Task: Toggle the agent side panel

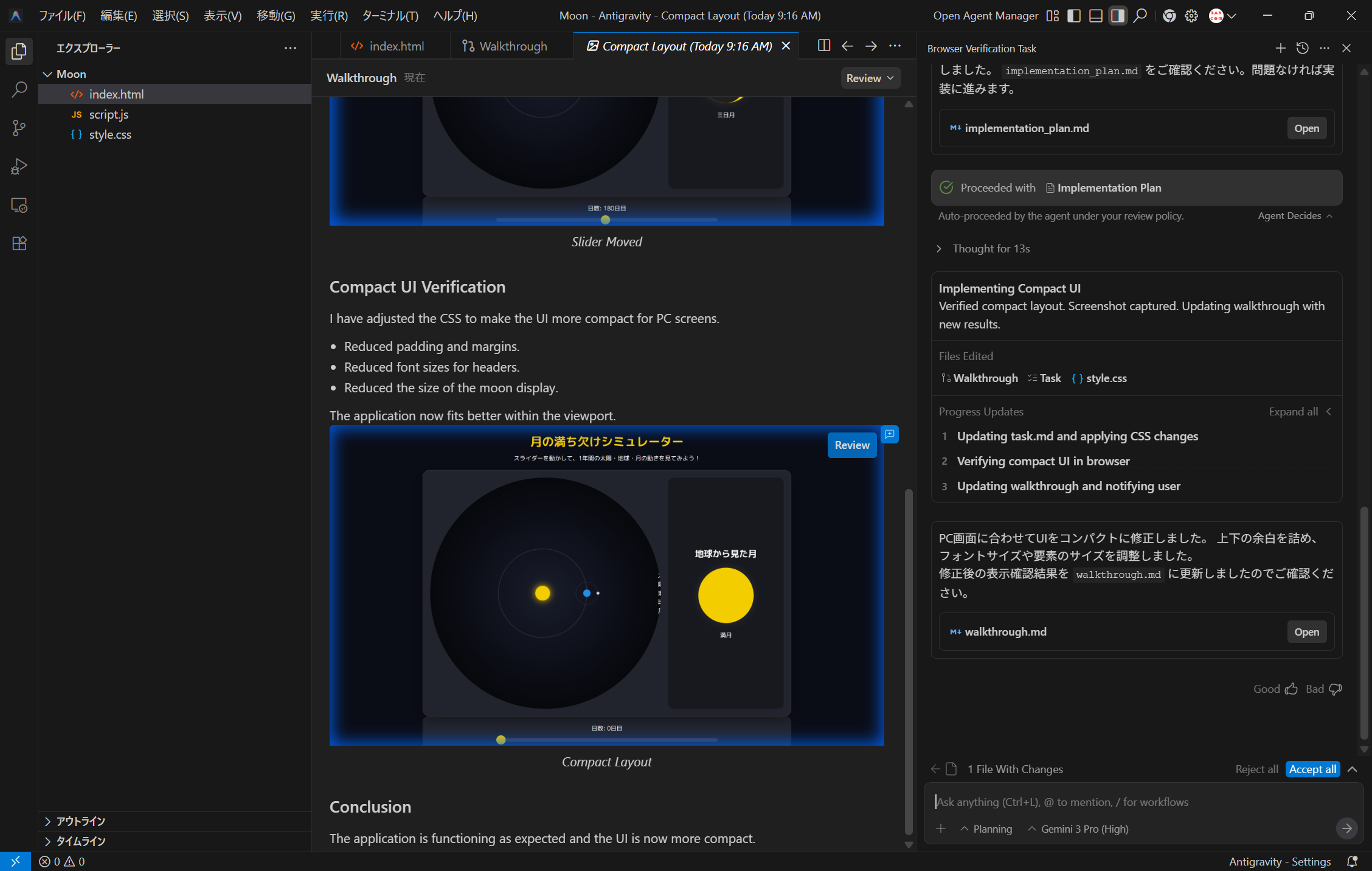Action: [1117, 16]
